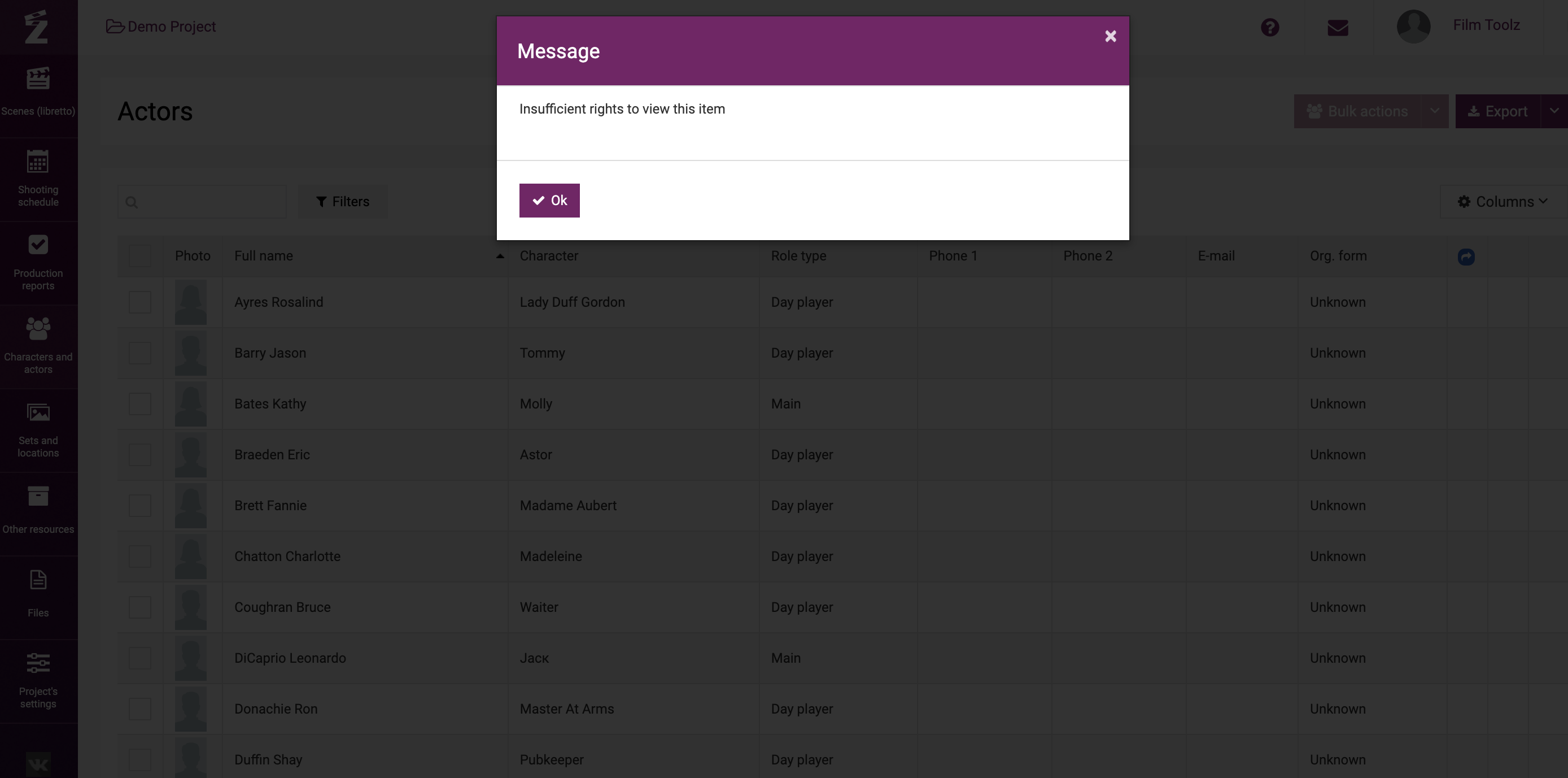Expand the Bulk actions dropdown arrow
This screenshot has width=1568, height=778.
click(1435, 111)
